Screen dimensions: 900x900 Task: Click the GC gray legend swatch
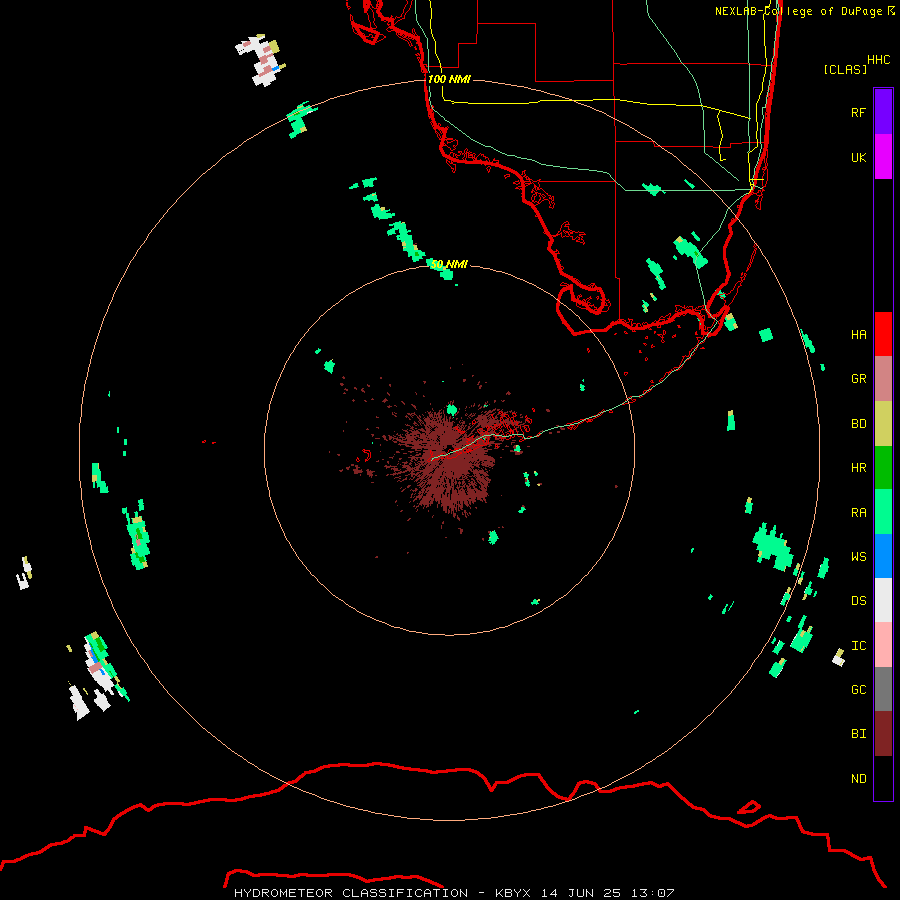coord(883,689)
